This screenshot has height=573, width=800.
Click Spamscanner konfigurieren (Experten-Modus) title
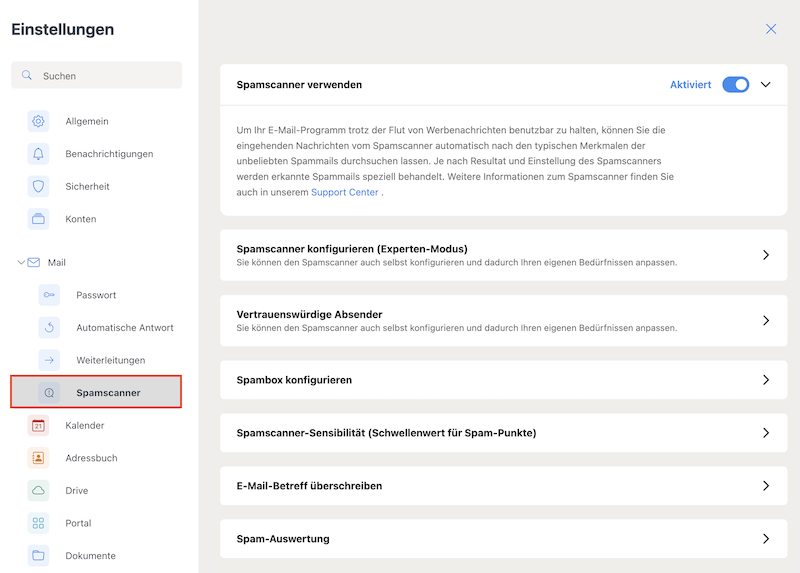(x=352, y=249)
